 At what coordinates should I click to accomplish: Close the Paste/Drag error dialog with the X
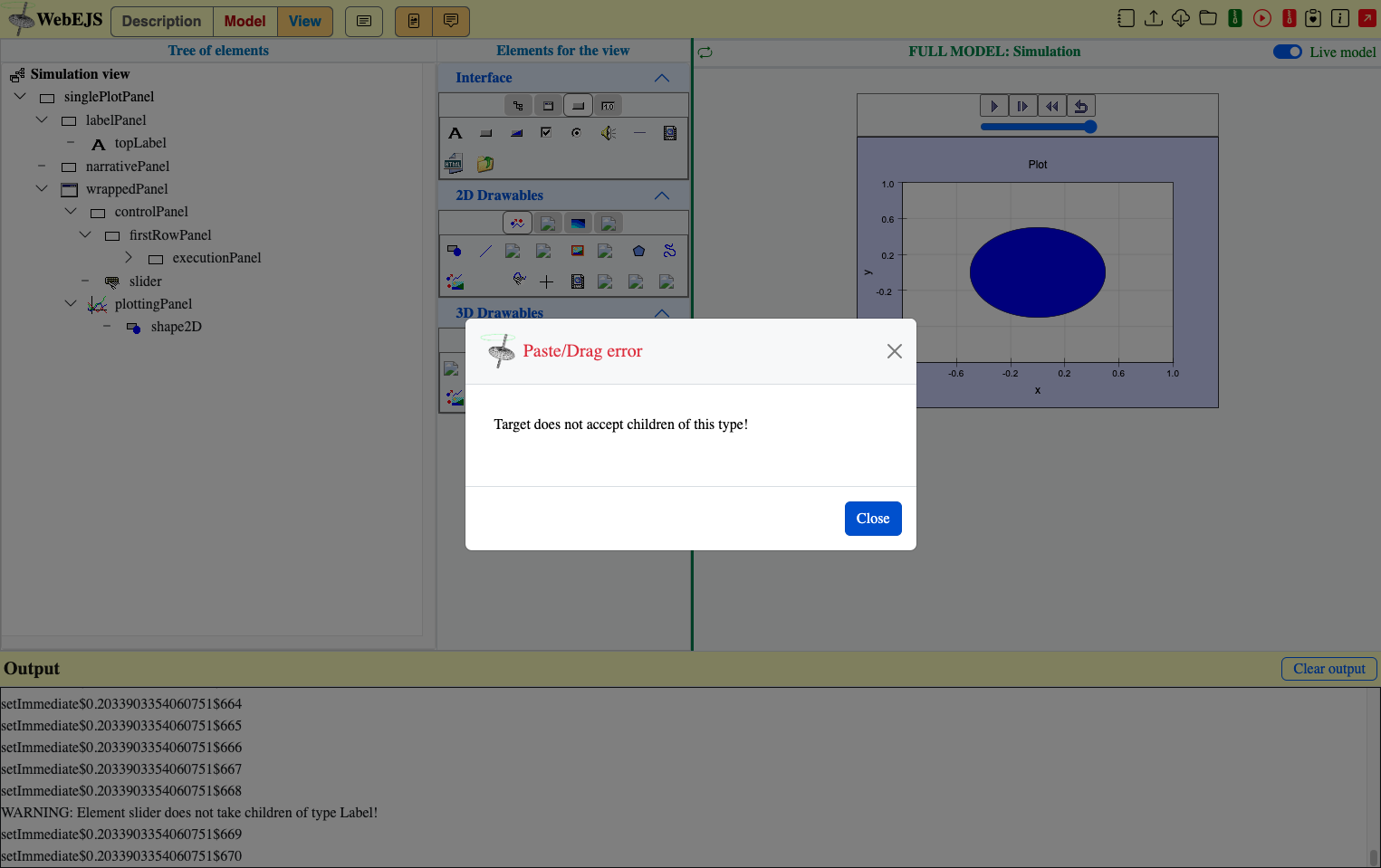(x=894, y=351)
